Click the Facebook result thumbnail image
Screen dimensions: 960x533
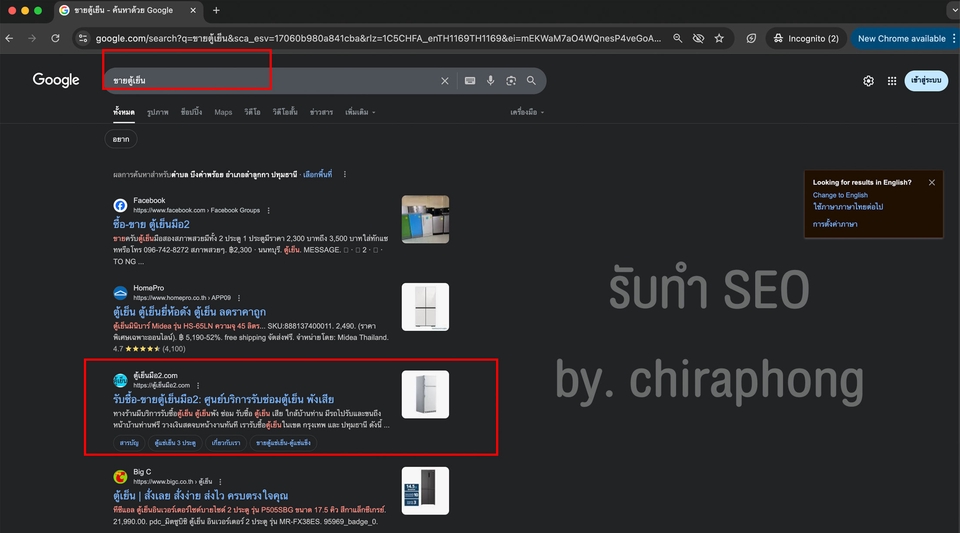click(426, 219)
